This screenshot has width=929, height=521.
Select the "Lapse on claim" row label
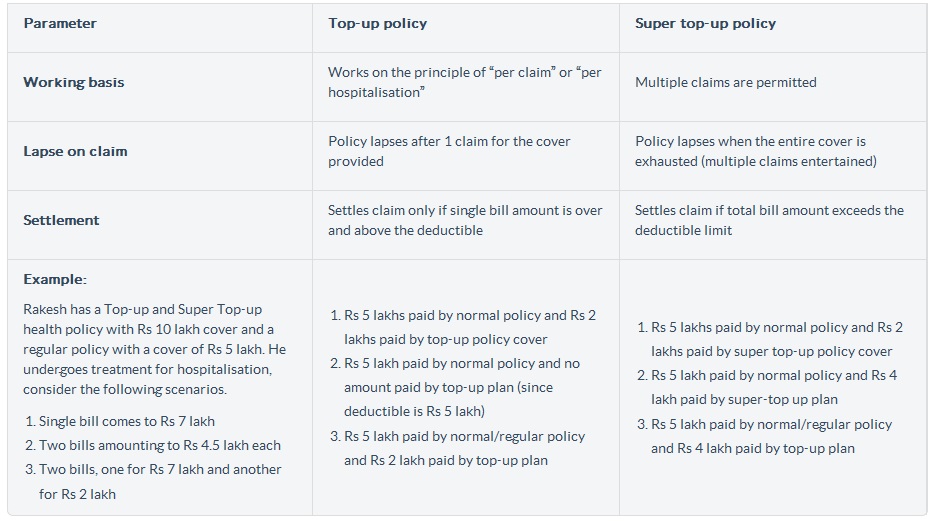pos(75,151)
